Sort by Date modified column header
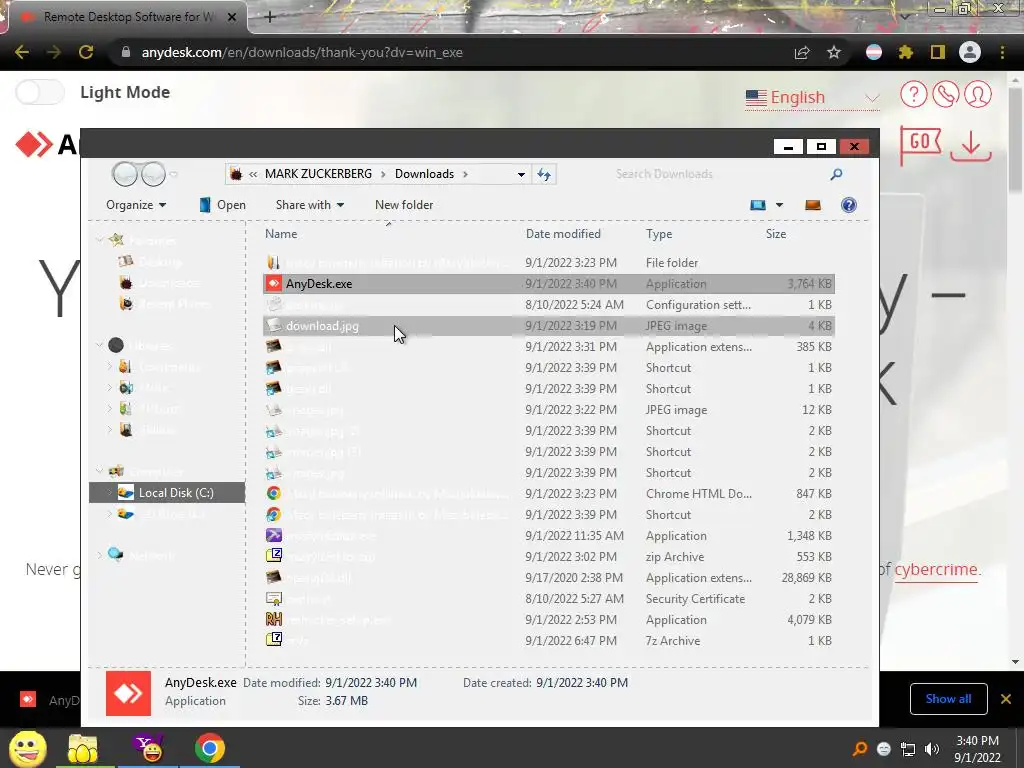Image resolution: width=1024 pixels, height=768 pixels. click(563, 234)
